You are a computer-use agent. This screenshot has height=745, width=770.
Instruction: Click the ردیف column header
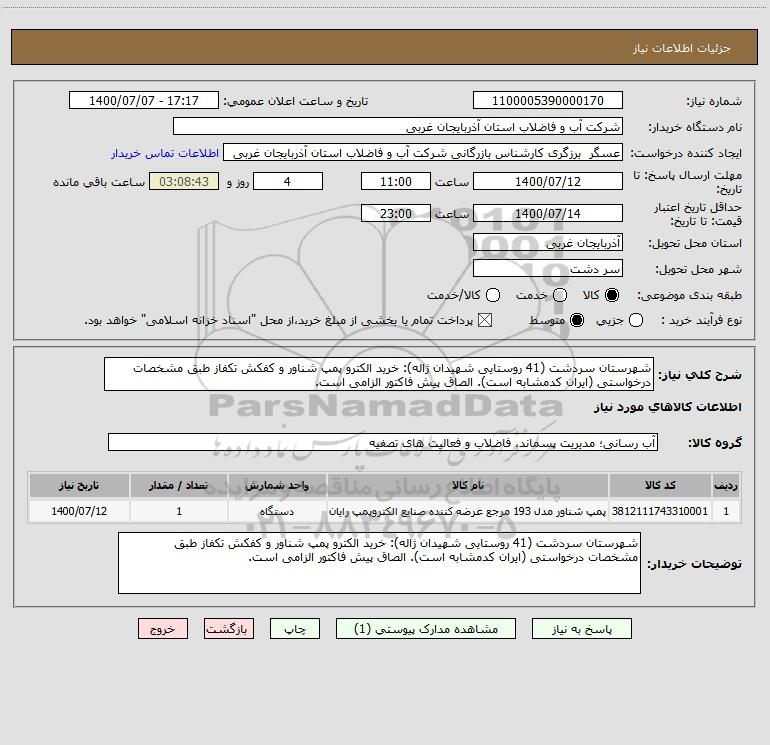(726, 485)
